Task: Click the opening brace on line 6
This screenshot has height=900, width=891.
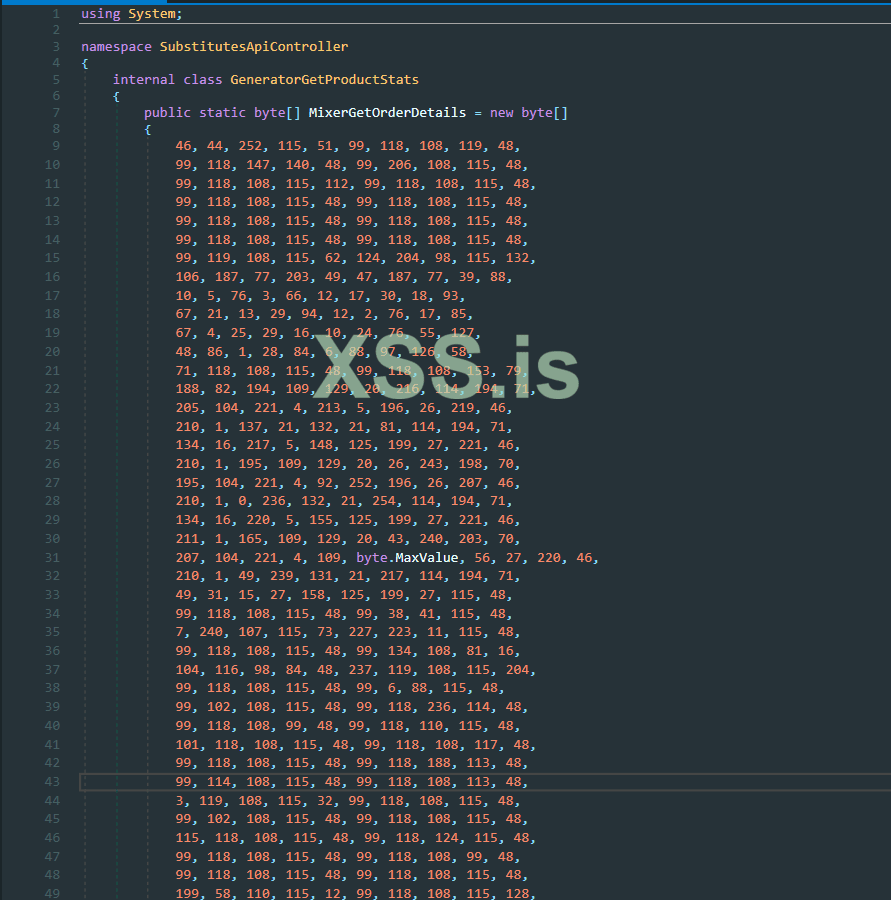Action: (117, 96)
